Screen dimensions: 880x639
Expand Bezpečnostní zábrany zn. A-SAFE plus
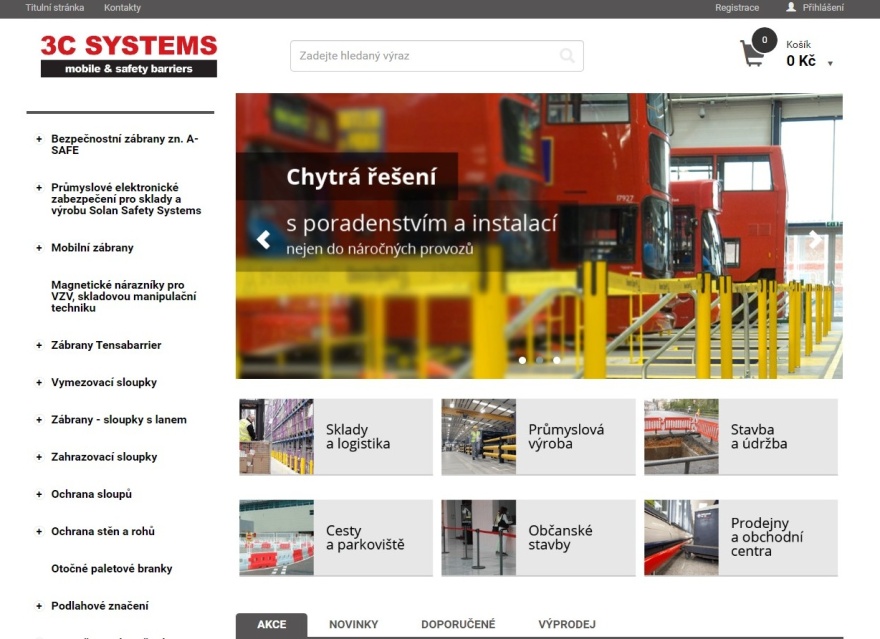(x=39, y=139)
